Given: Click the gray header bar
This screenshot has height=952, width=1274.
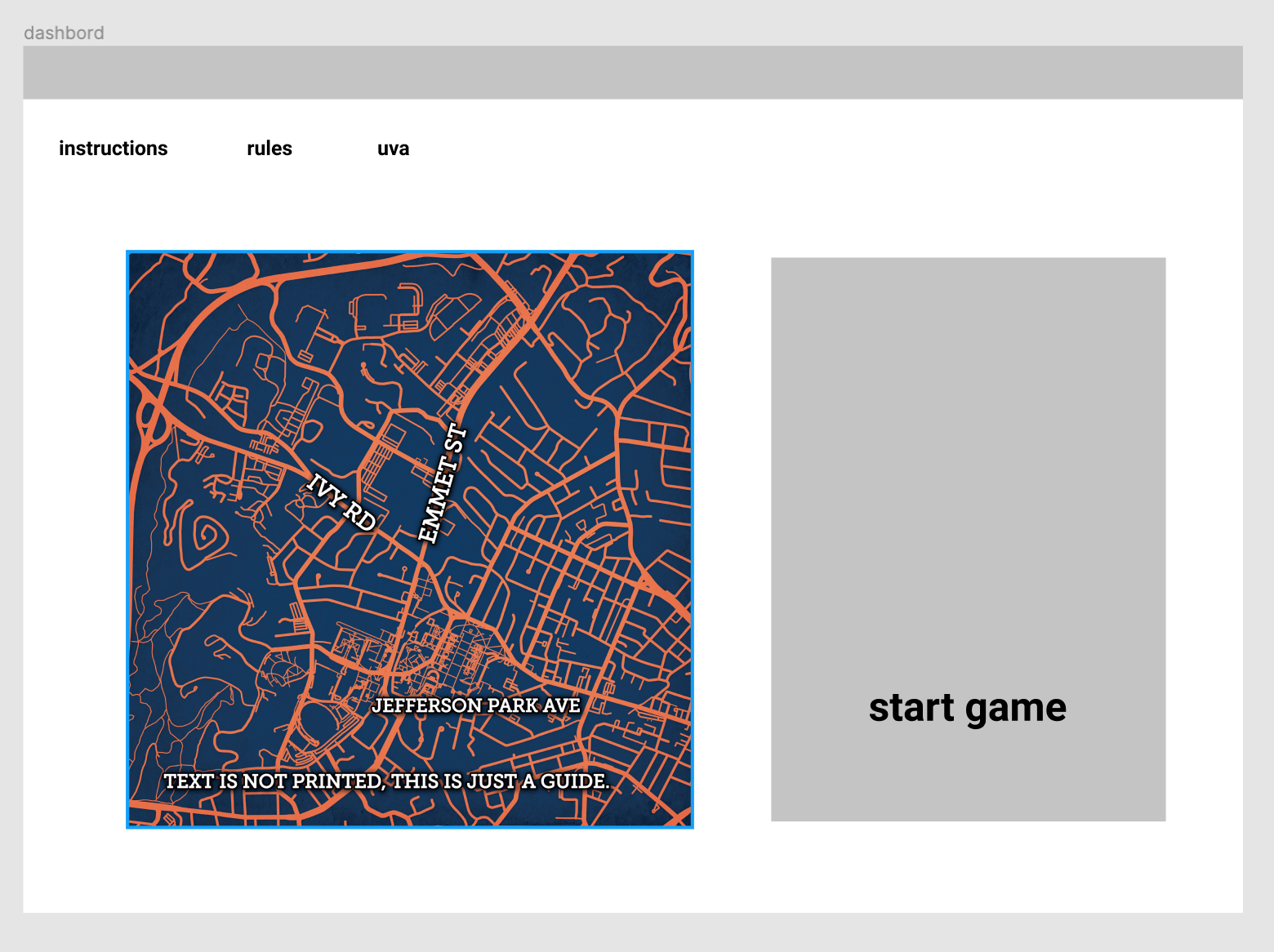Looking at the screenshot, I should 633,73.
